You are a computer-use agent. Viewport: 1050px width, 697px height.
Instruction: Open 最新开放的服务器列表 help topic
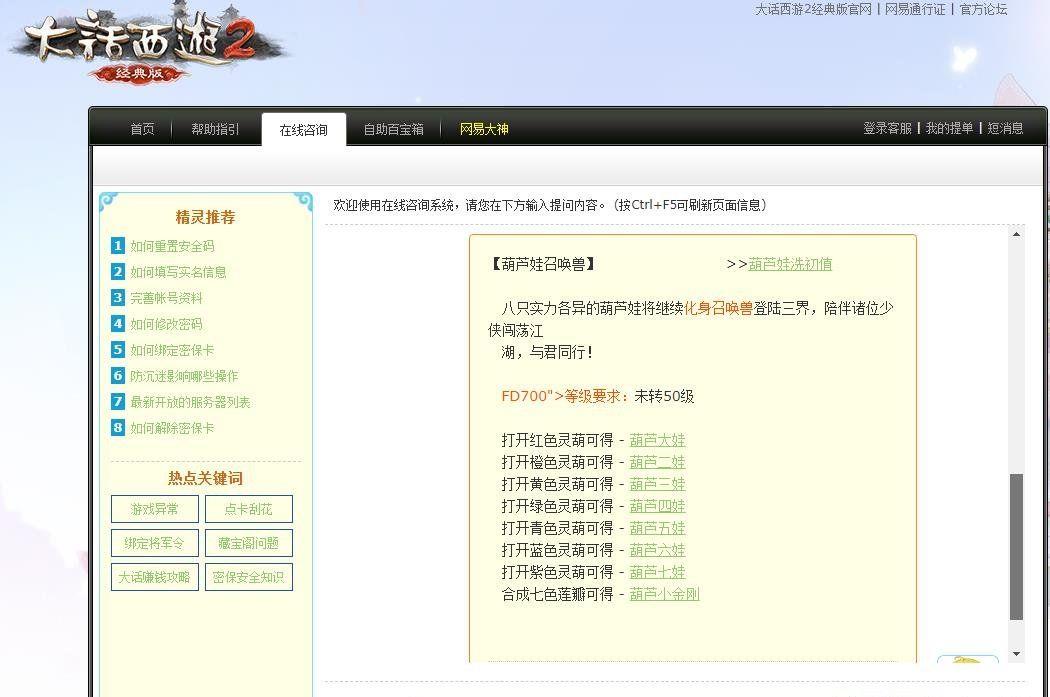click(x=190, y=402)
